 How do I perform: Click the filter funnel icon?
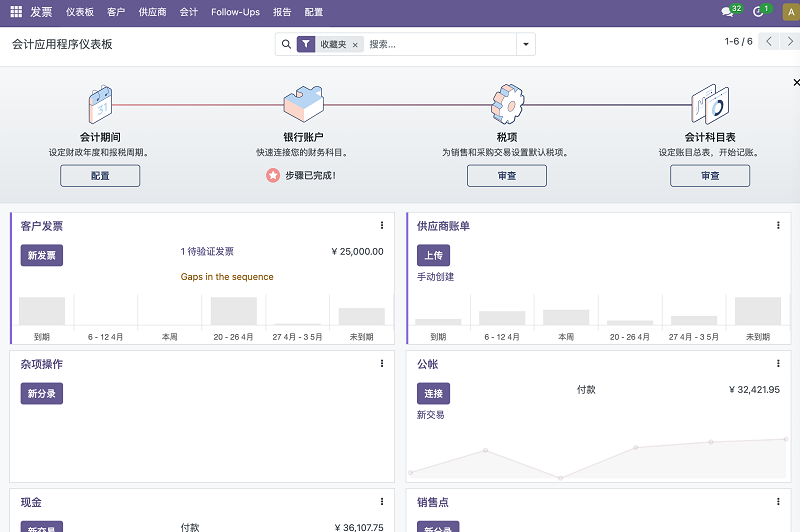306,44
